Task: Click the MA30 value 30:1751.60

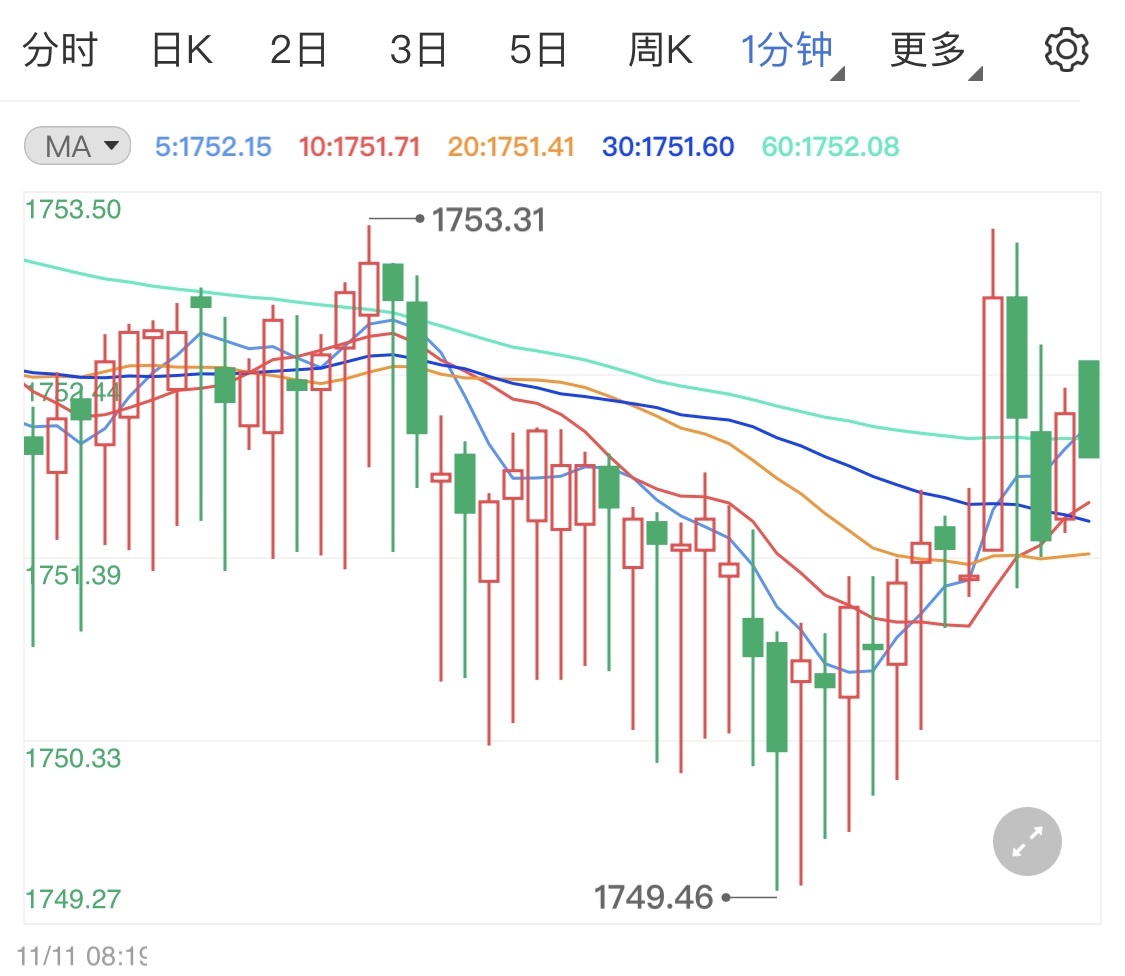Action: 668,146
